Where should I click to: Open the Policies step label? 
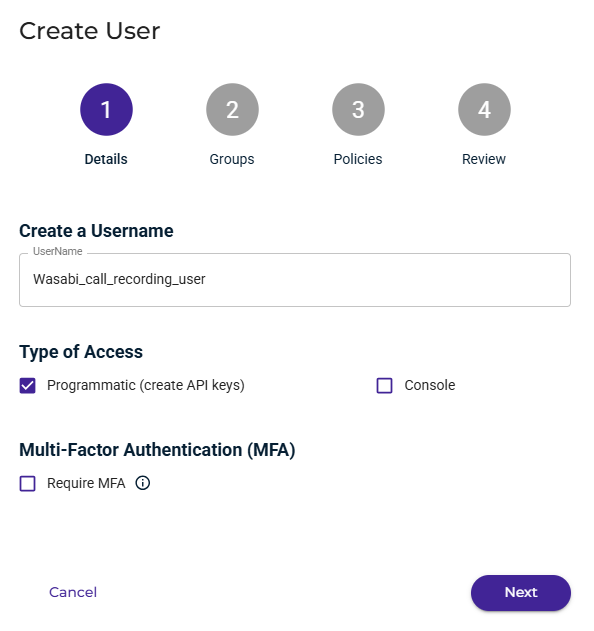358,159
